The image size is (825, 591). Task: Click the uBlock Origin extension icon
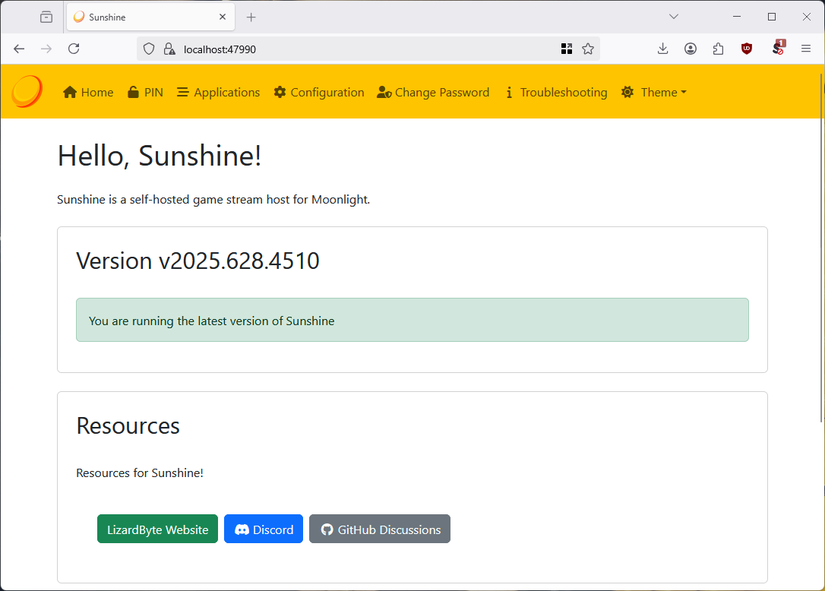click(746, 48)
